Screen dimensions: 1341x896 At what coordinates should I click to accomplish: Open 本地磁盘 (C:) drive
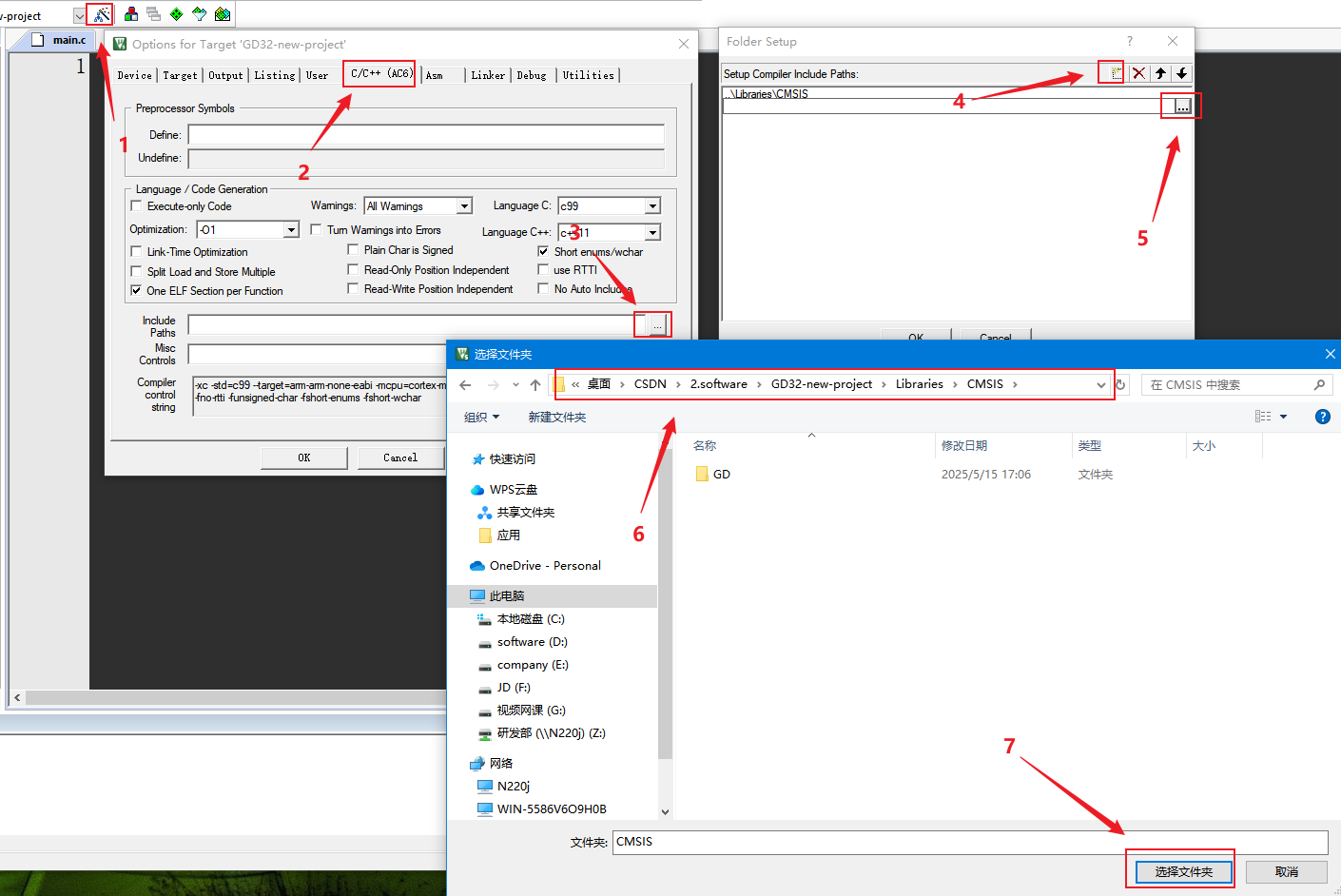[531, 619]
